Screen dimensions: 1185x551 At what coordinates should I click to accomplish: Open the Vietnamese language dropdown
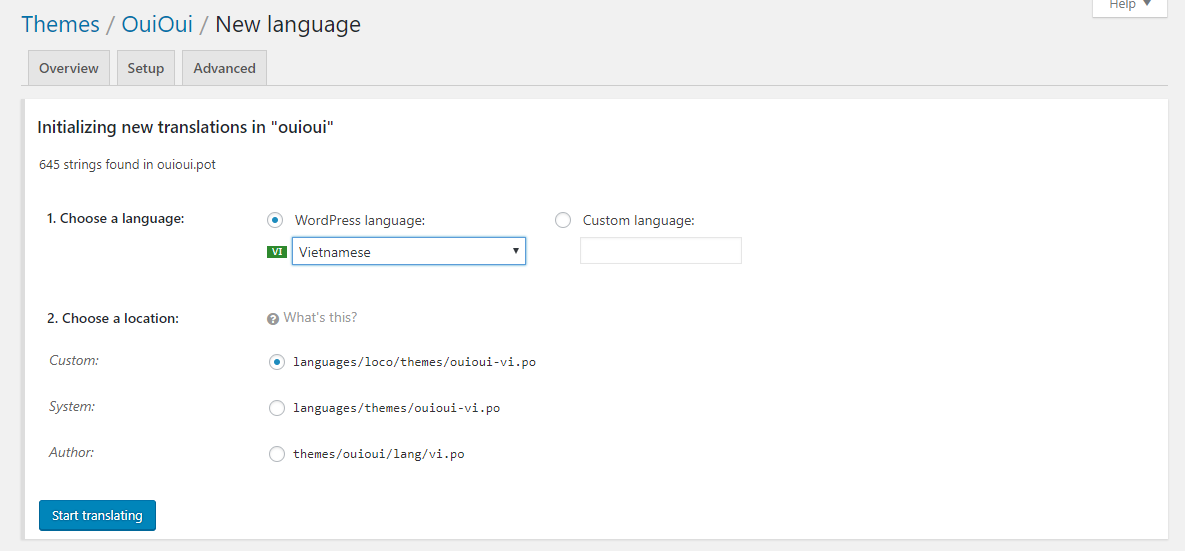click(x=409, y=252)
